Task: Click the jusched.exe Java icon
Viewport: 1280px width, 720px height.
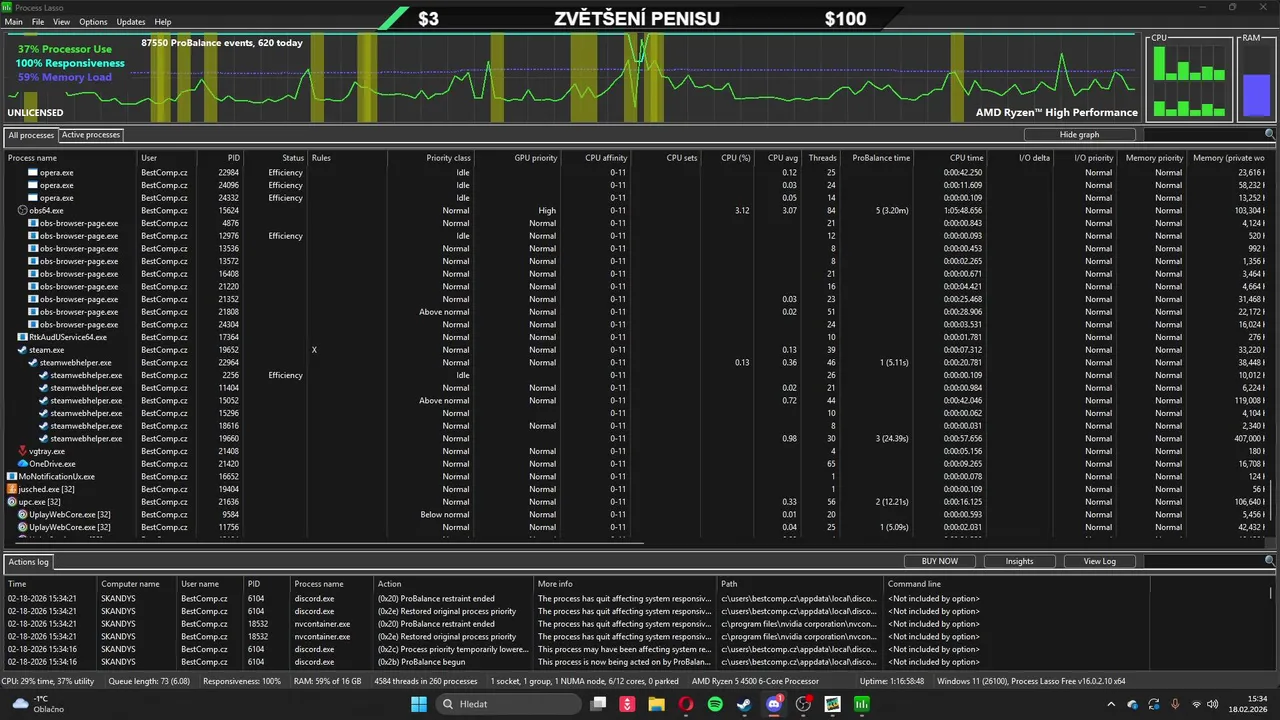Action: (12, 489)
